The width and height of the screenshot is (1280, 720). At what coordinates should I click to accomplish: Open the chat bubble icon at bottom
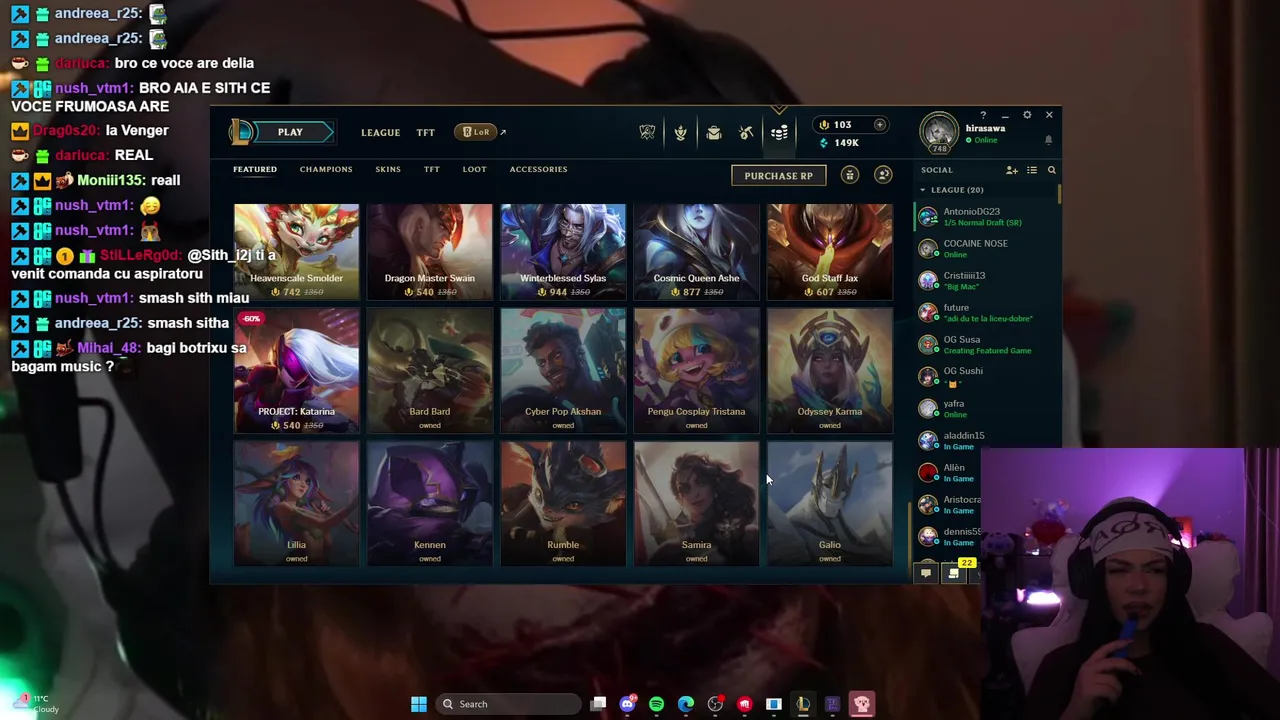click(x=926, y=573)
